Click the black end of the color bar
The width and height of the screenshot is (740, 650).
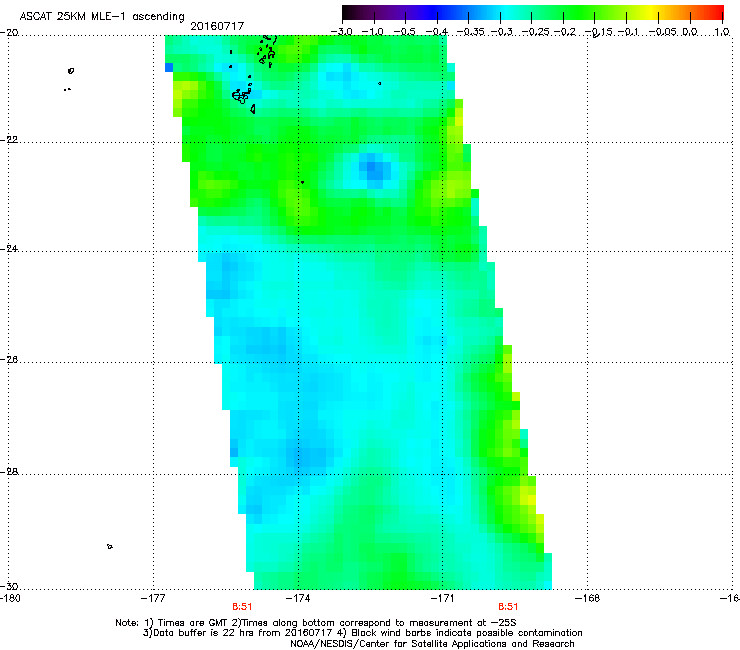[348, 12]
